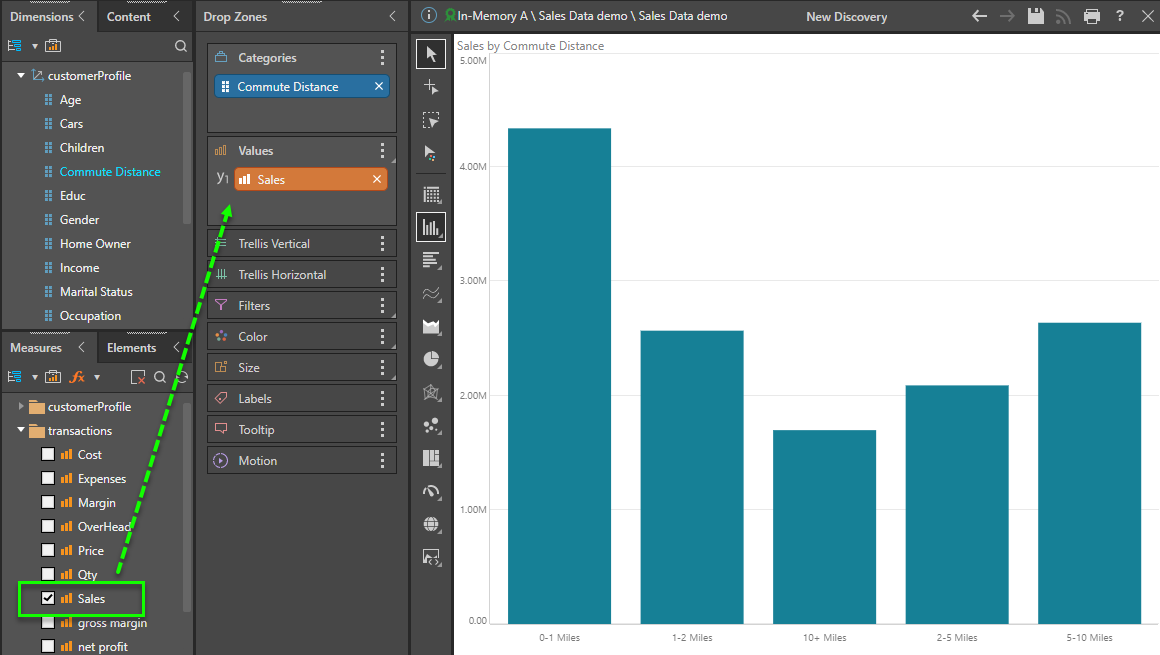Switch to the Content tab
Image resolution: width=1160 pixels, height=655 pixels.
(x=129, y=16)
